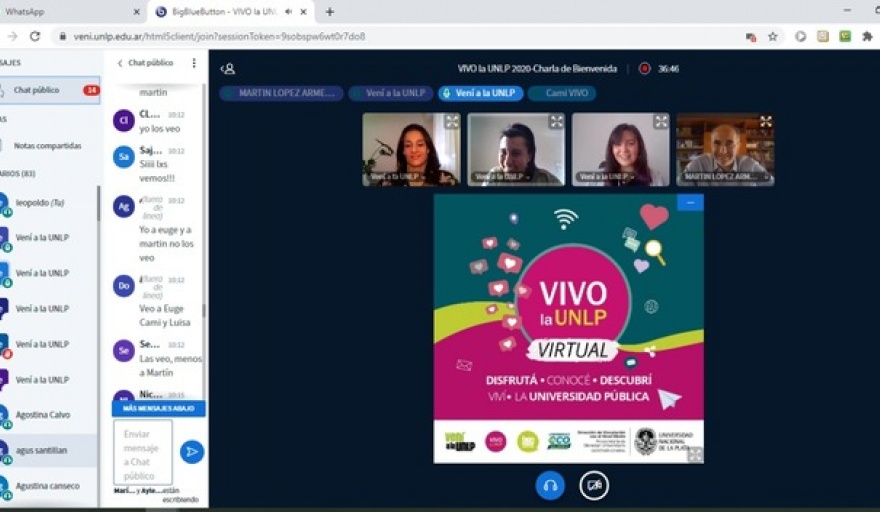The image size is (880, 512).
Task: Mute the BigBlueButton tab audio icon
Action: [288, 12]
